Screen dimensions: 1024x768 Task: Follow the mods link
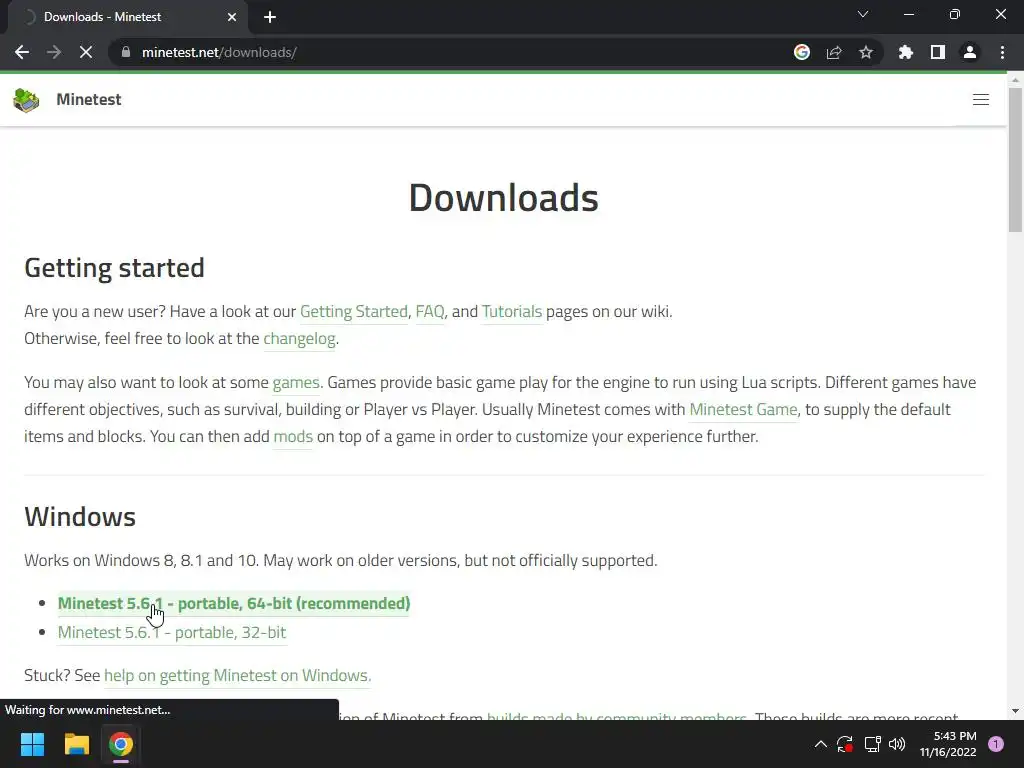point(293,436)
